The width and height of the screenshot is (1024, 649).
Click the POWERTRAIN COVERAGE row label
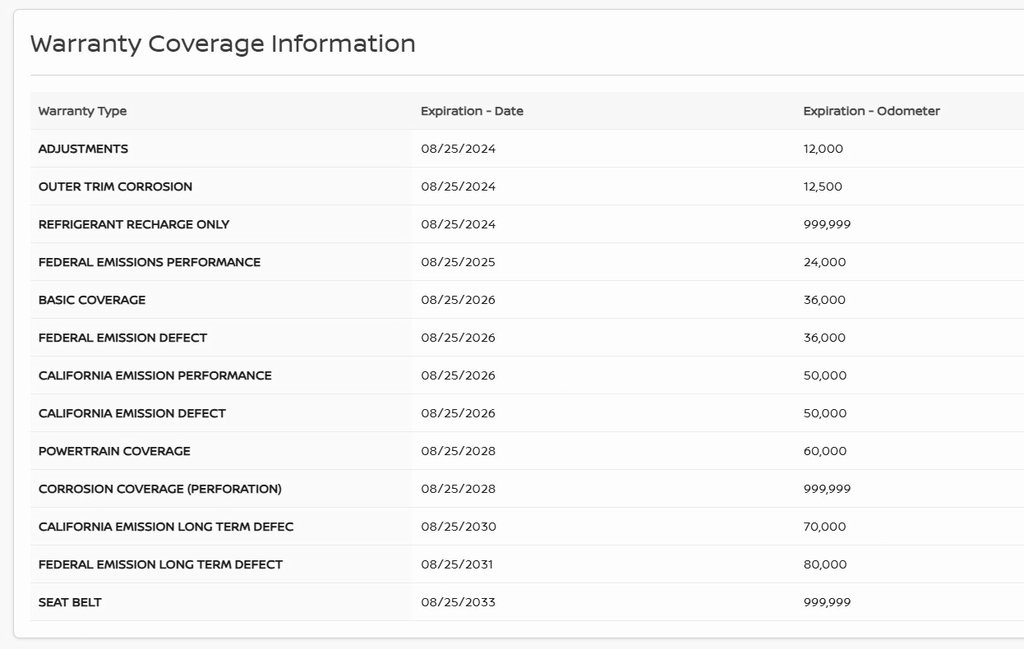pyautogui.click(x=114, y=451)
